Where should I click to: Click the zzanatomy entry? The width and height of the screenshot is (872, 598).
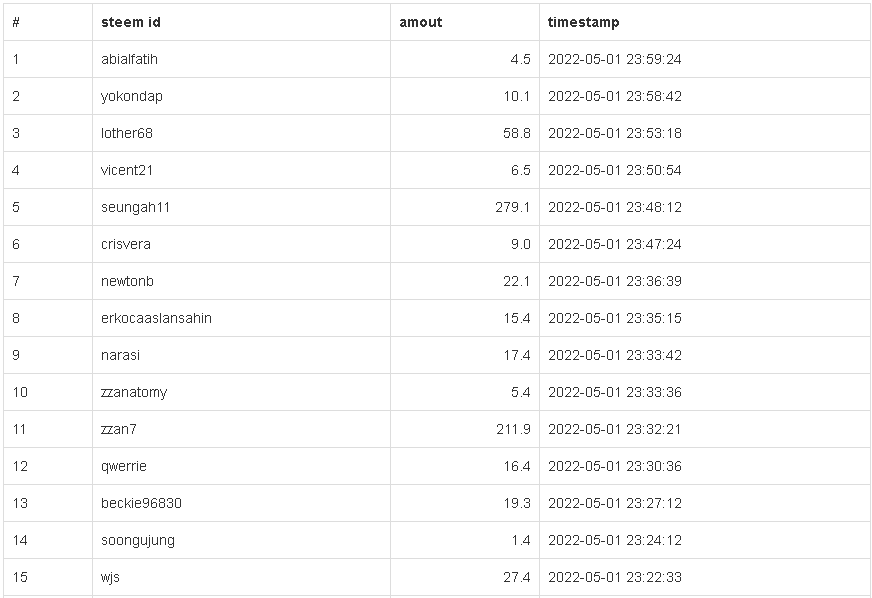[x=134, y=392]
